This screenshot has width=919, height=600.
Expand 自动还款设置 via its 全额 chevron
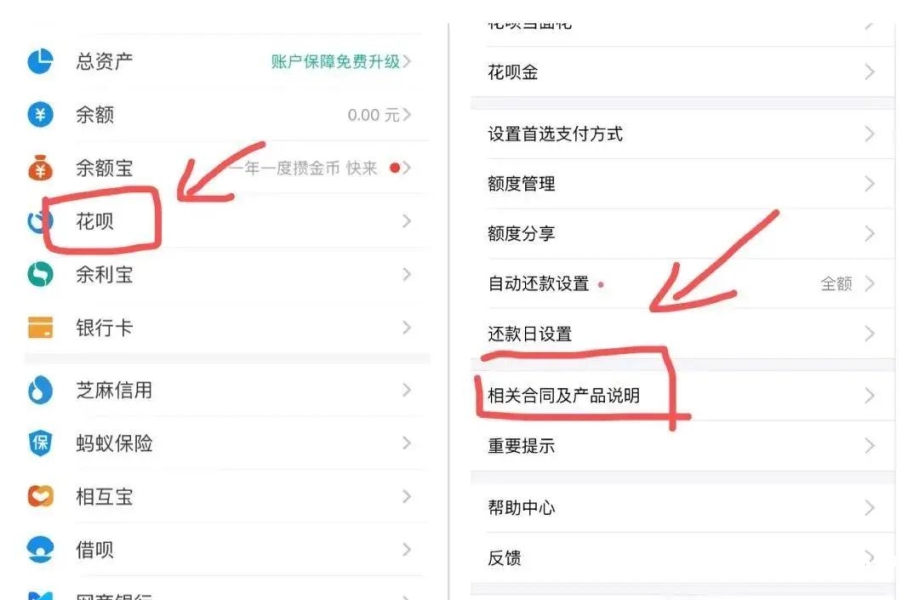pos(869,284)
